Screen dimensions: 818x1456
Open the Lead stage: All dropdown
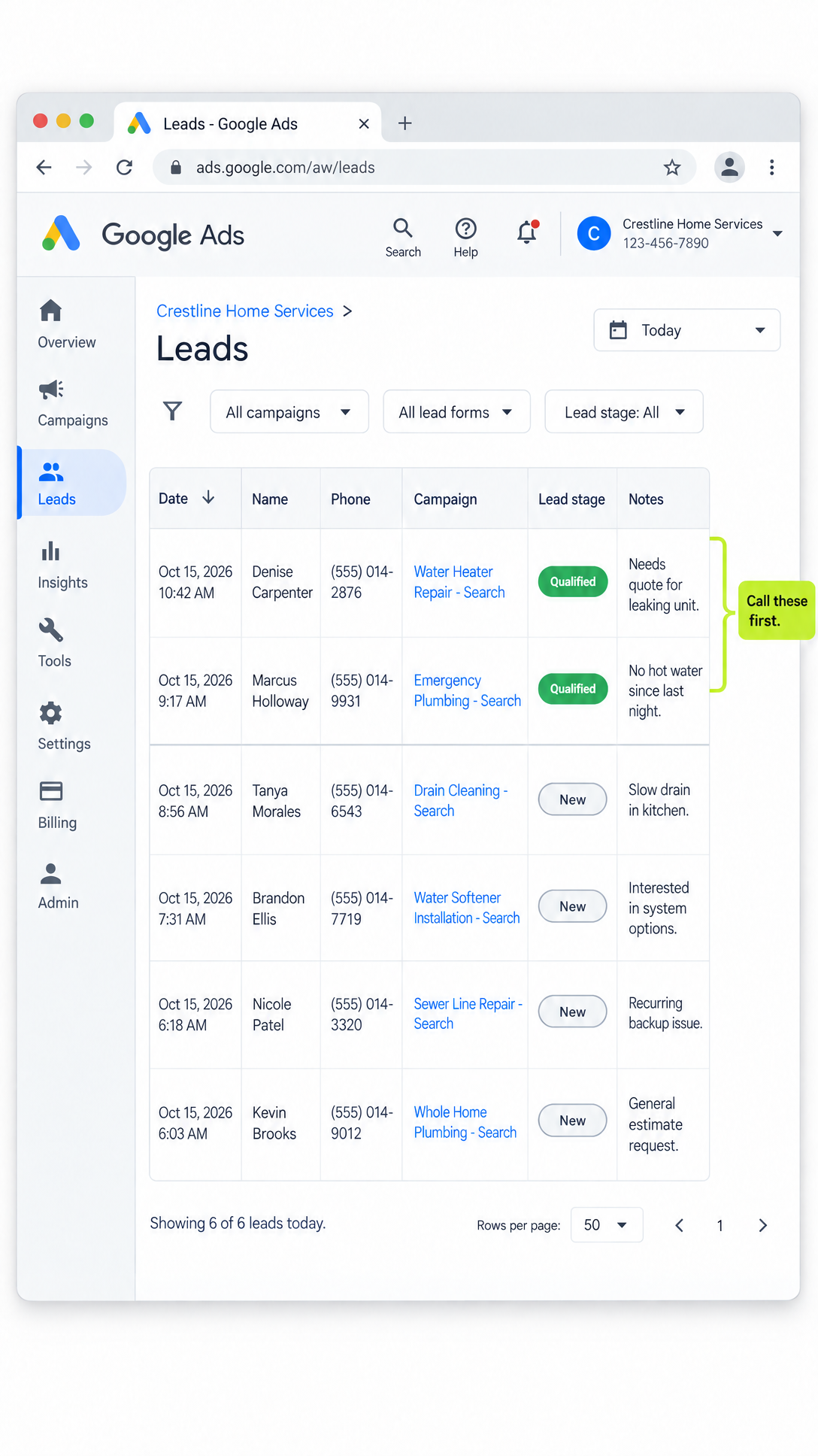[x=623, y=412]
